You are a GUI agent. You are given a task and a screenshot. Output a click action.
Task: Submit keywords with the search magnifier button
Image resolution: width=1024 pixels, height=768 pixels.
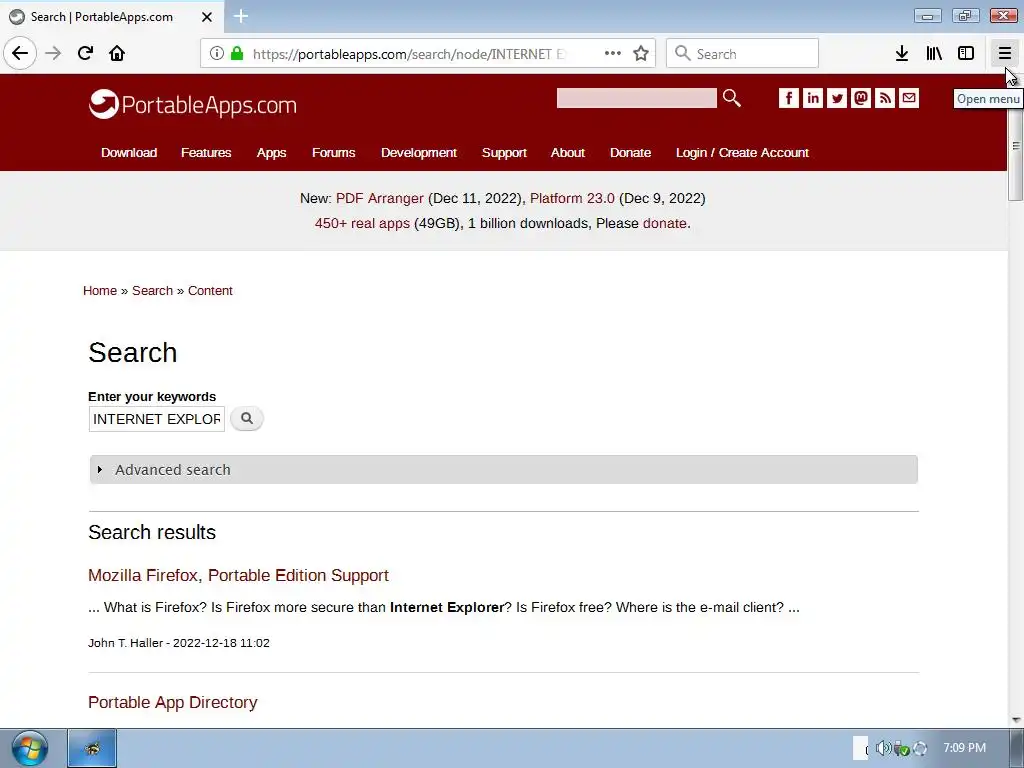[247, 419]
